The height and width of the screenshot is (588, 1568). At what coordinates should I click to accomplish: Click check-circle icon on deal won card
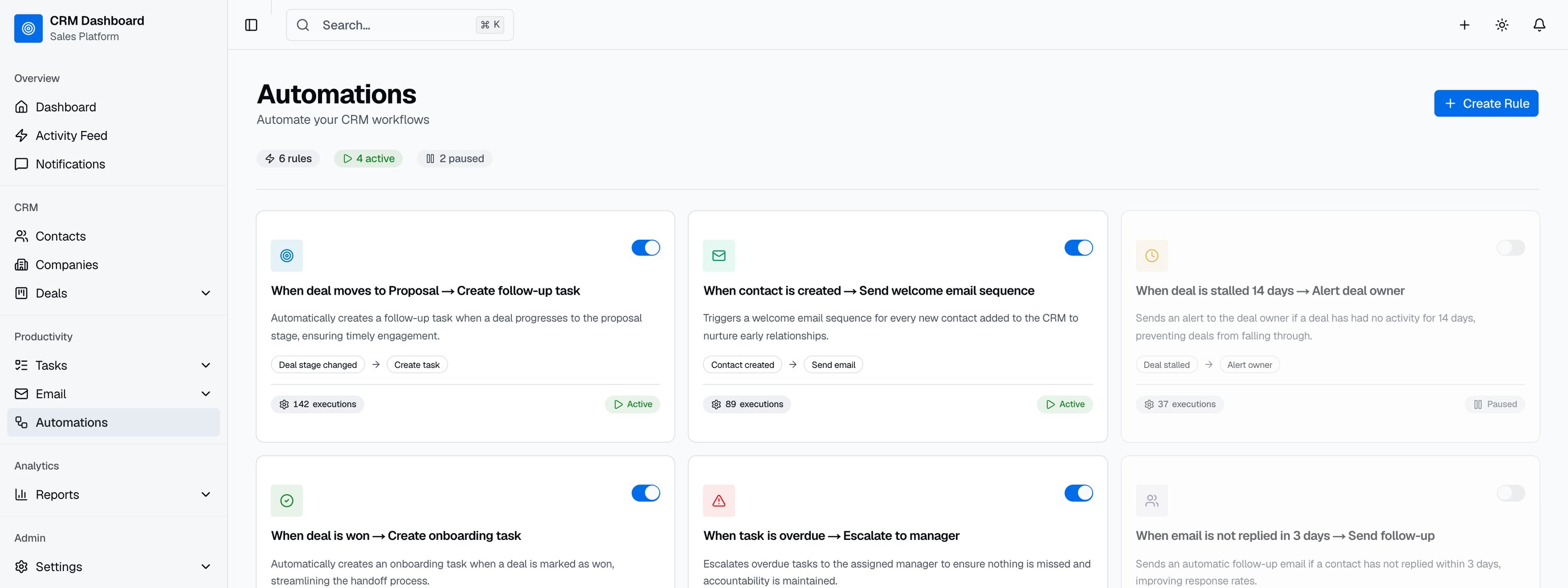point(287,500)
